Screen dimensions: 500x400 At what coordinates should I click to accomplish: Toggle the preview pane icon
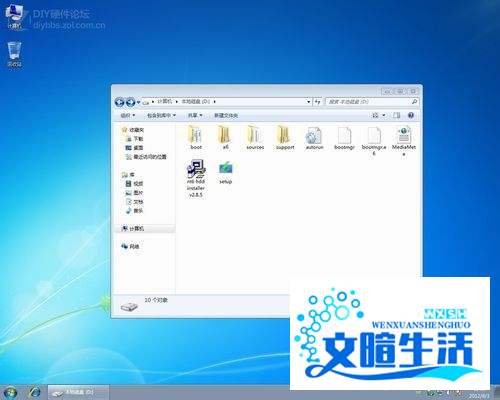pos(396,115)
